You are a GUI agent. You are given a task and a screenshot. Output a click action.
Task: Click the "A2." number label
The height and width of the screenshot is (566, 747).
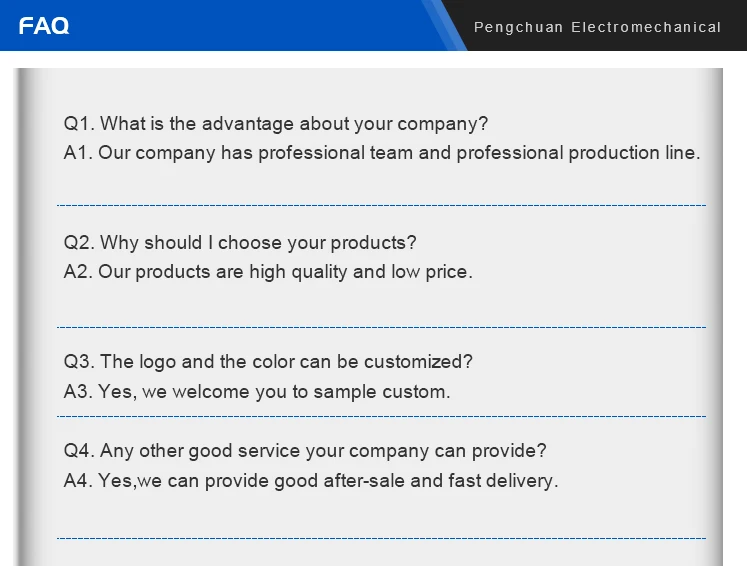point(78,272)
